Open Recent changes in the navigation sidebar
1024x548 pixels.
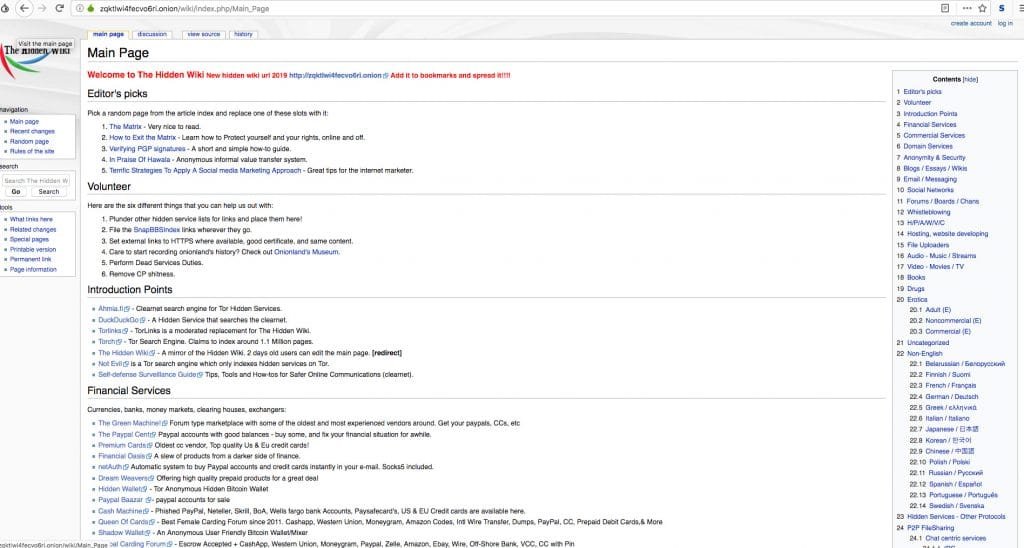pos(32,131)
